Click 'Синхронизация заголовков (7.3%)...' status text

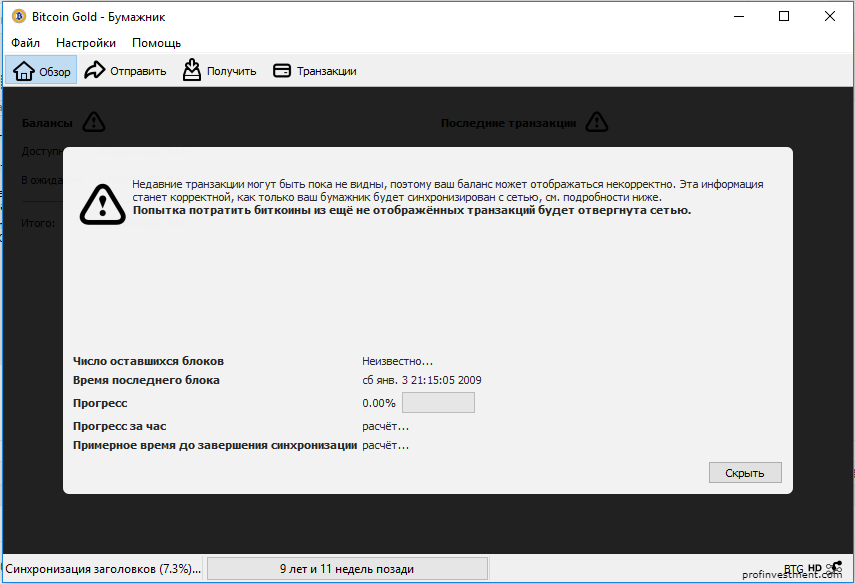coord(103,569)
